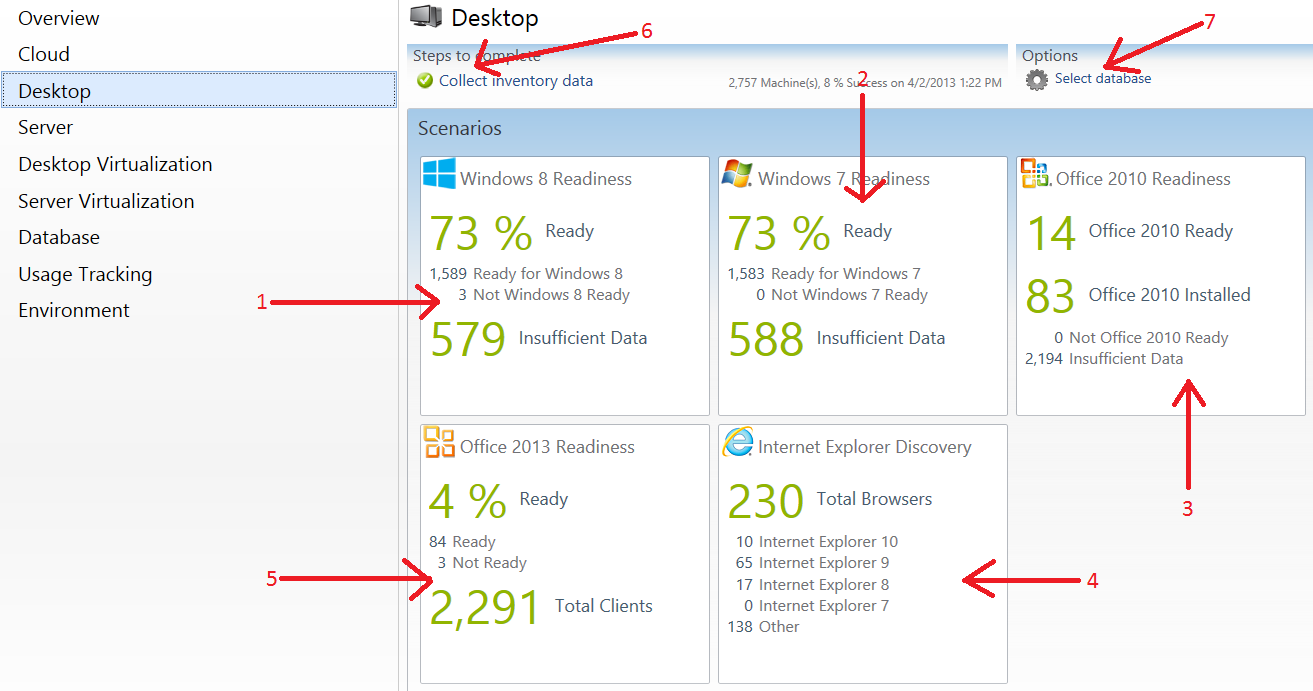1313x691 pixels.
Task: Click the Collect inventory data link
Action: point(516,81)
